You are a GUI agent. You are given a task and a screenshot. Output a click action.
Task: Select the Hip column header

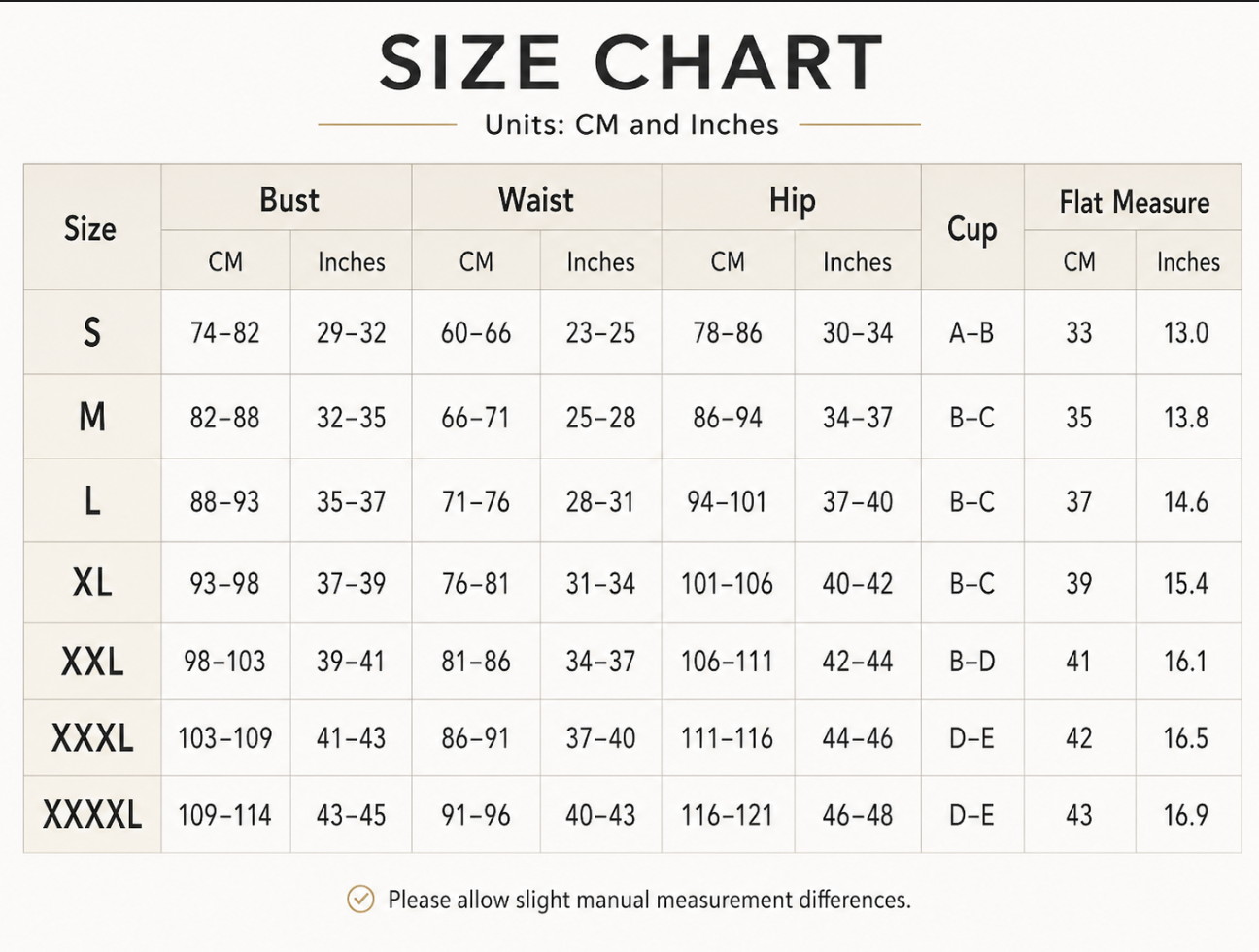(792, 200)
